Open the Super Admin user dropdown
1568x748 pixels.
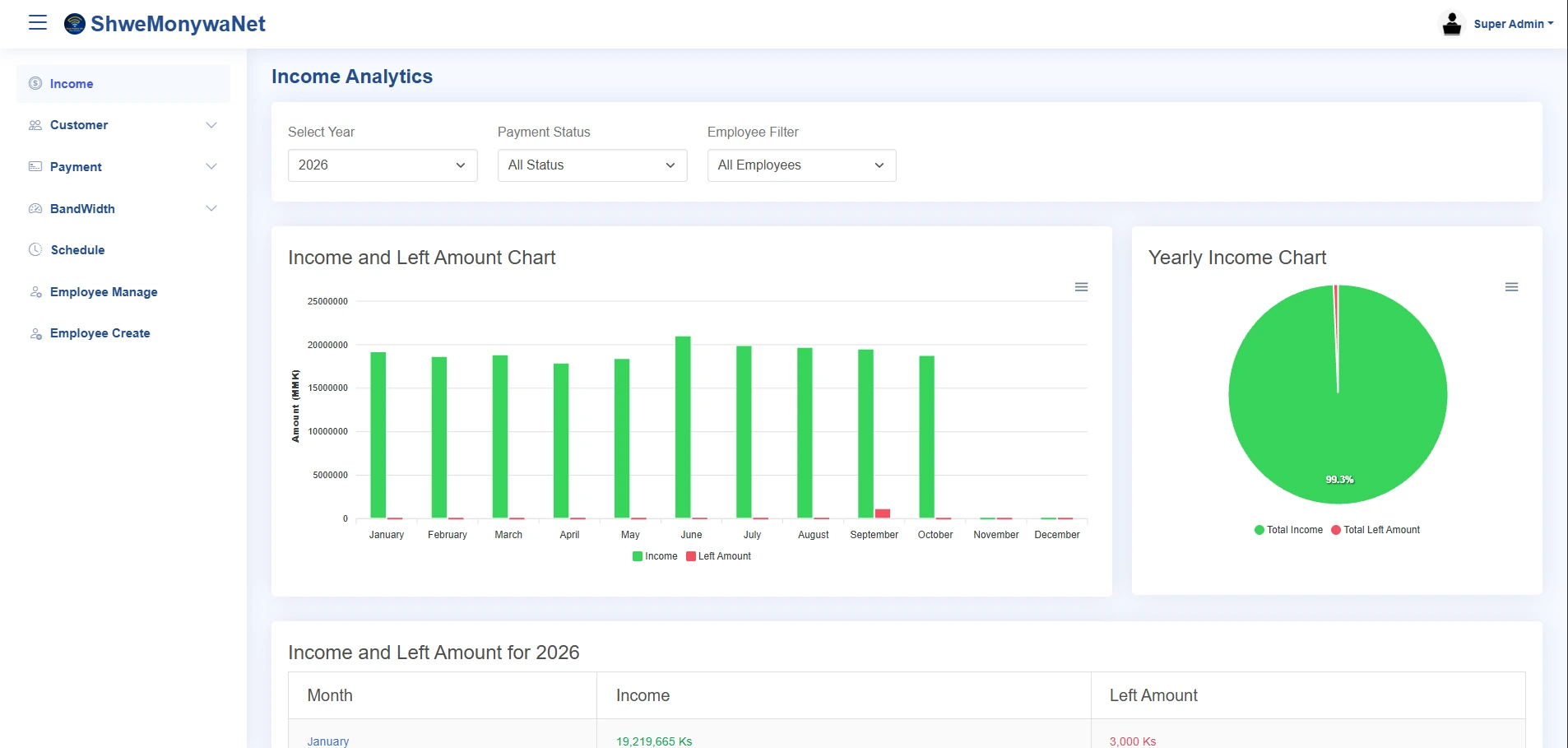[1513, 24]
